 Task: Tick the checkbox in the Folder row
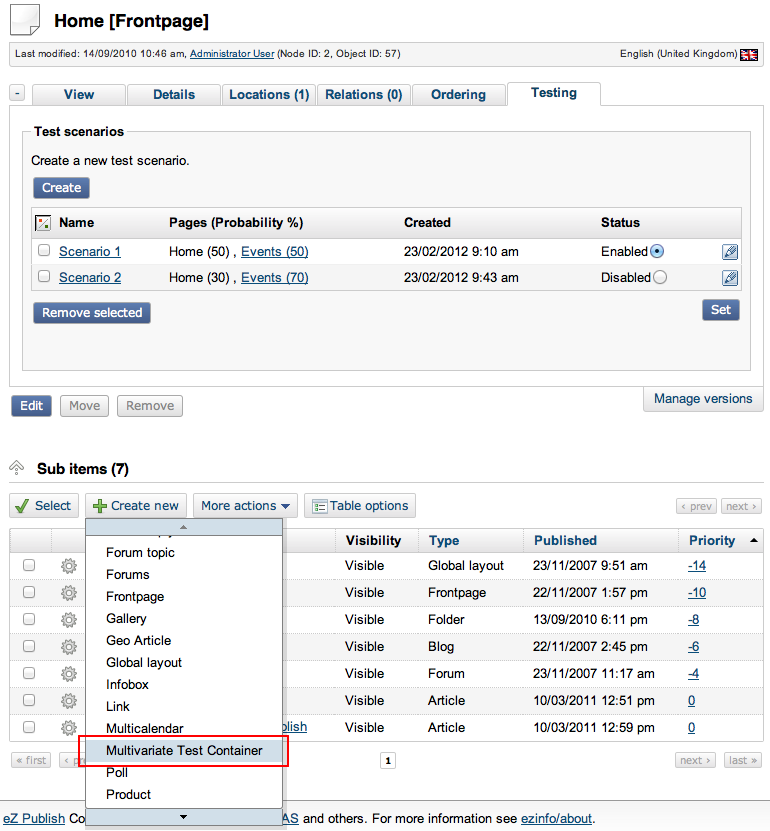click(x=29, y=620)
